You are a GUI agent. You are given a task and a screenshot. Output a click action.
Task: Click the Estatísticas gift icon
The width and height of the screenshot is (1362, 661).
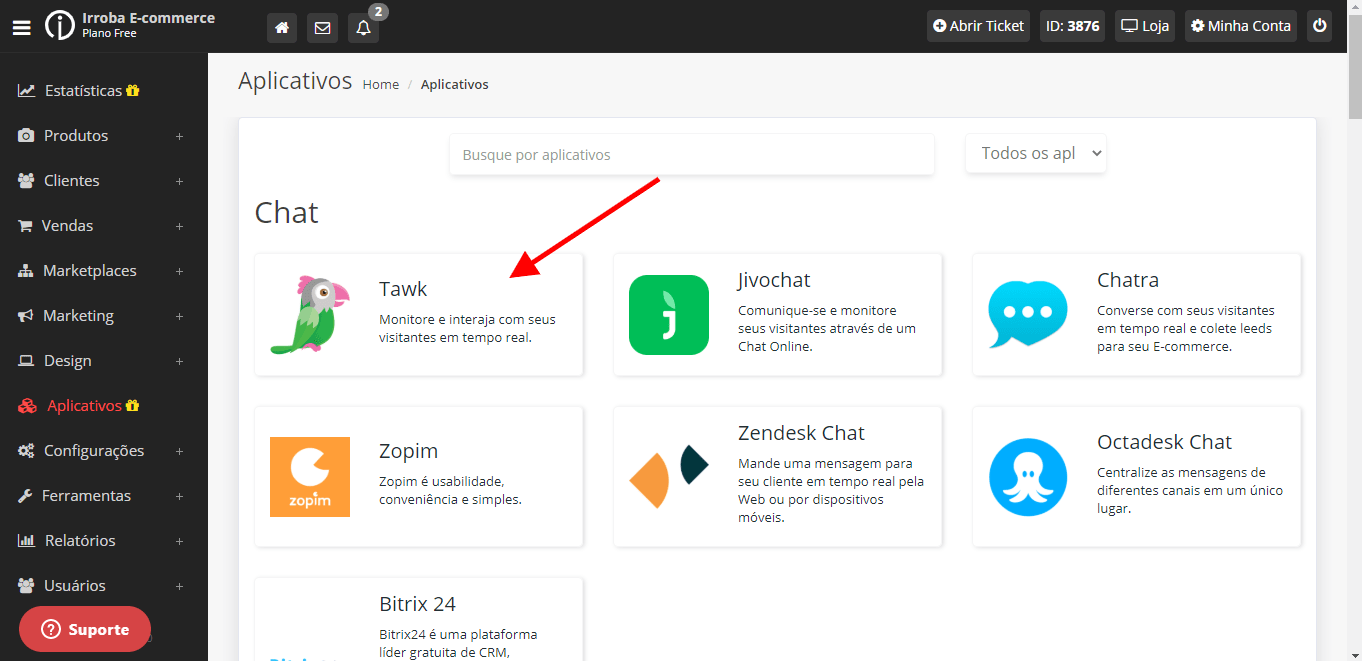click(x=133, y=91)
